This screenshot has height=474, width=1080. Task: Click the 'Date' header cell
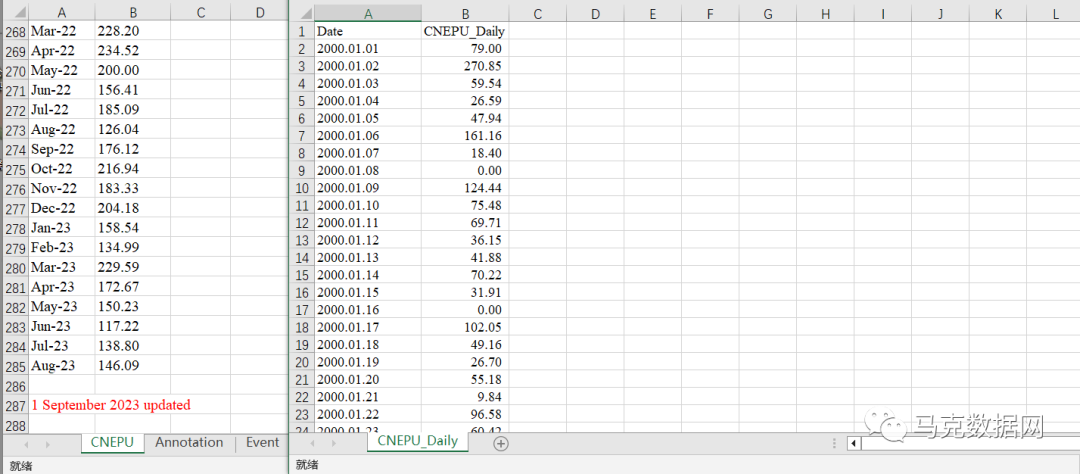[x=368, y=31]
